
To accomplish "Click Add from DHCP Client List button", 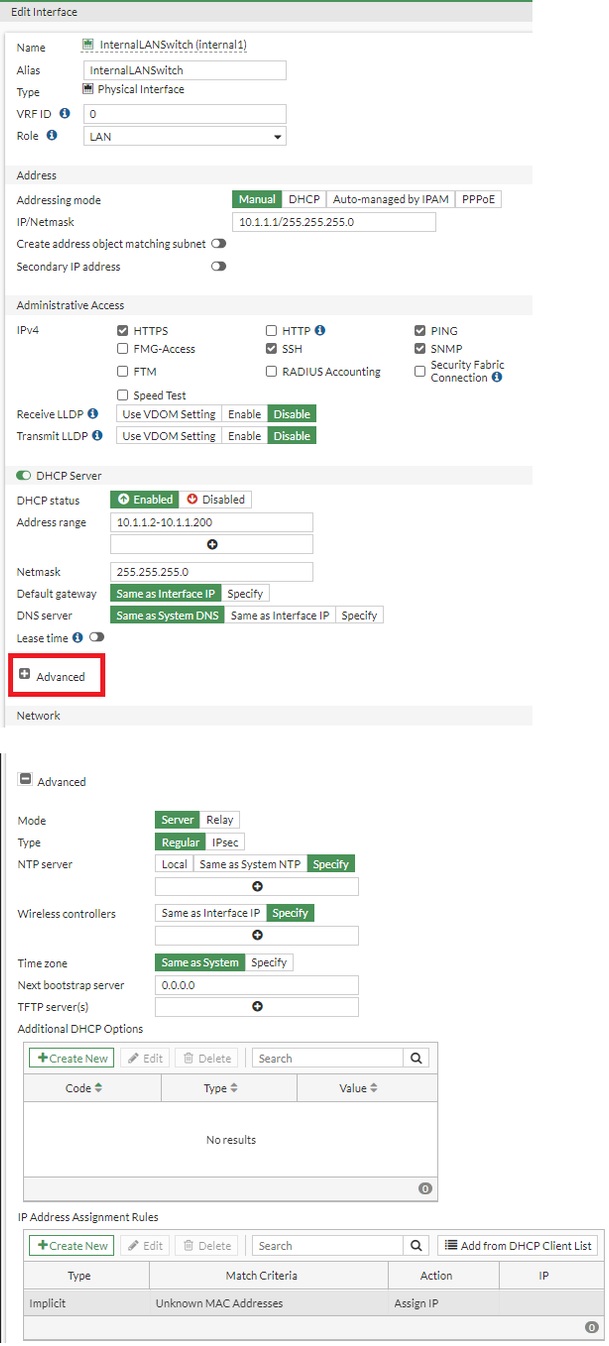I will coord(519,1245).
